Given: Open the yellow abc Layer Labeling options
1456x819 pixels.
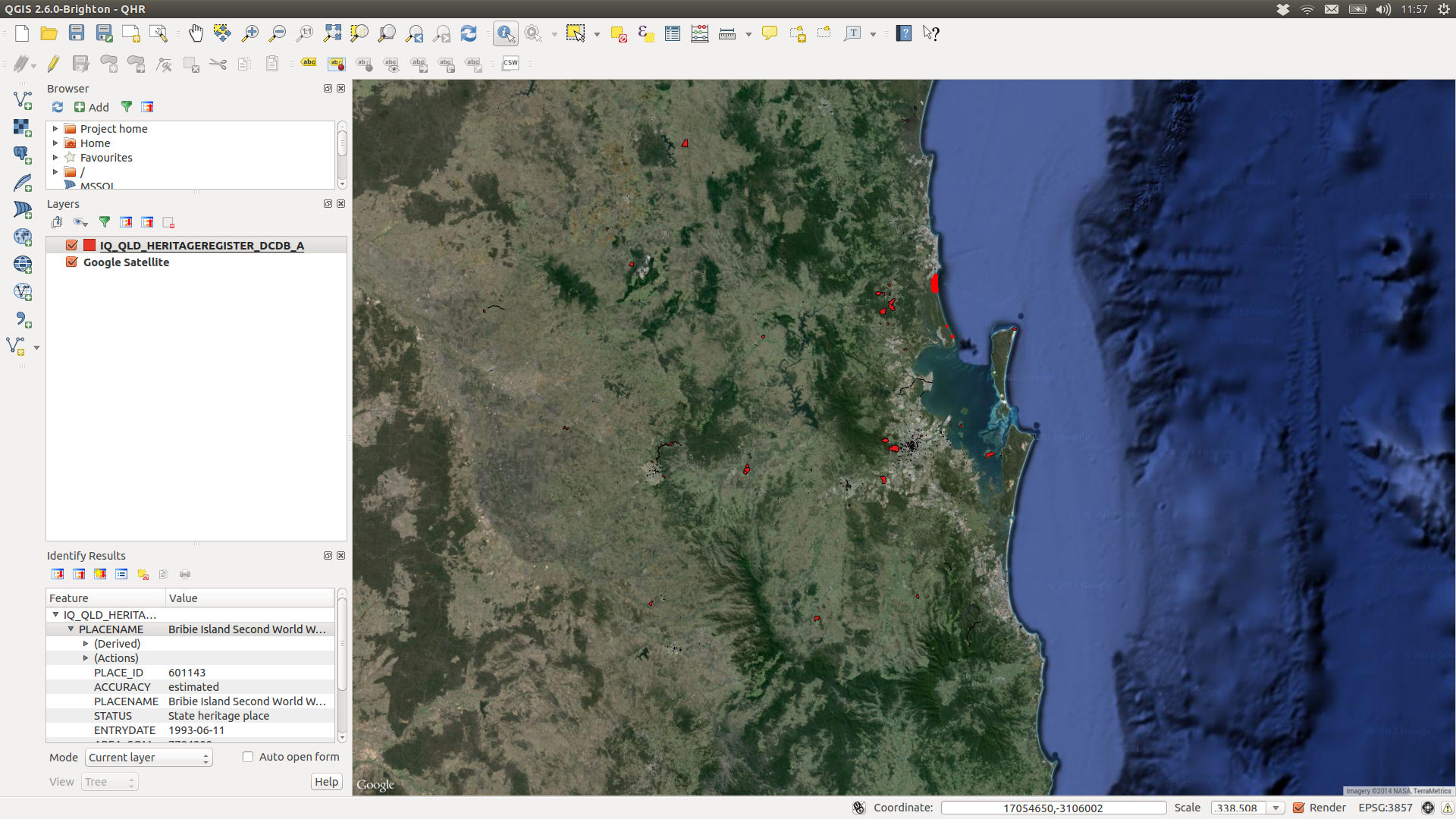Looking at the screenshot, I should pyautogui.click(x=309, y=64).
